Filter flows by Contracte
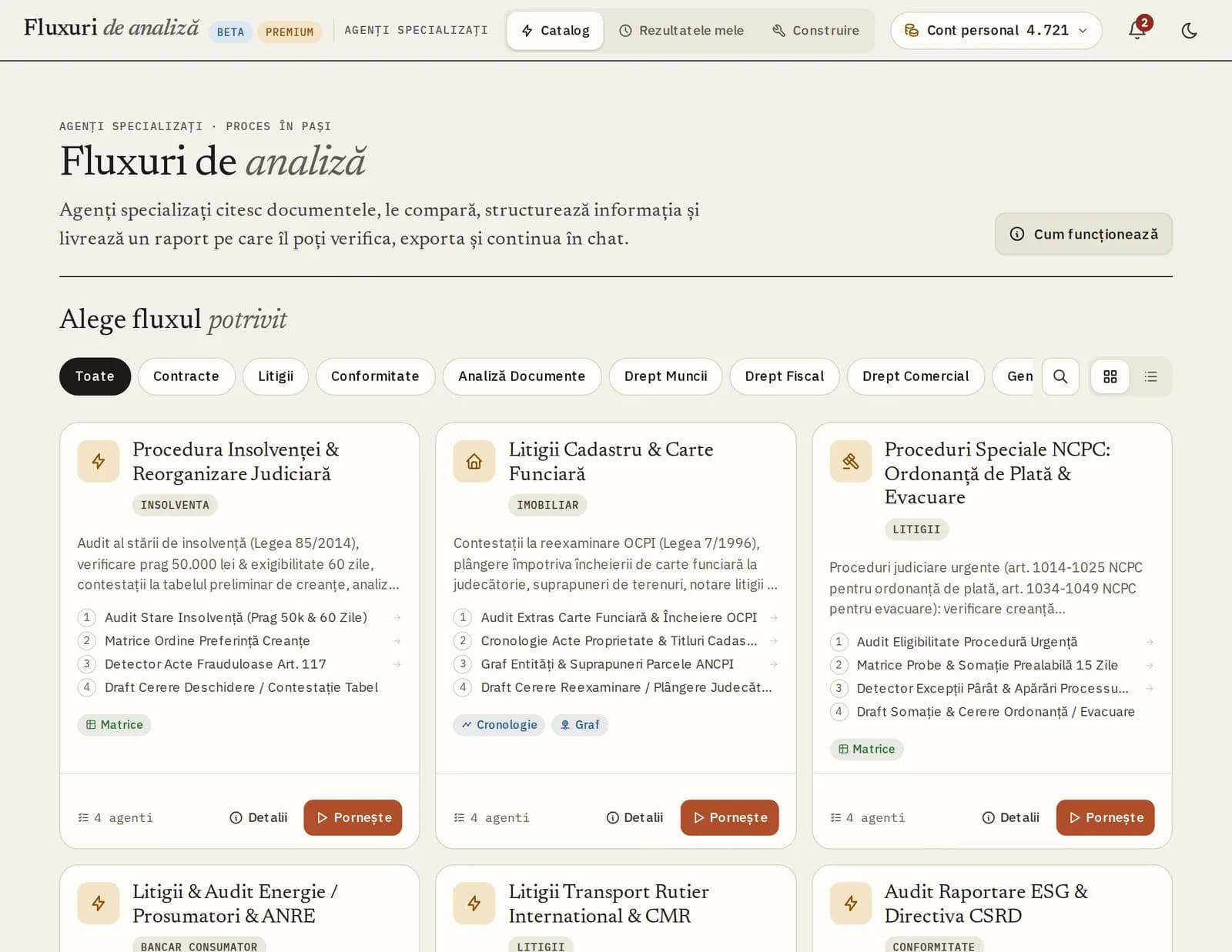Screen dimensions: 1232x952 click(x=186, y=376)
